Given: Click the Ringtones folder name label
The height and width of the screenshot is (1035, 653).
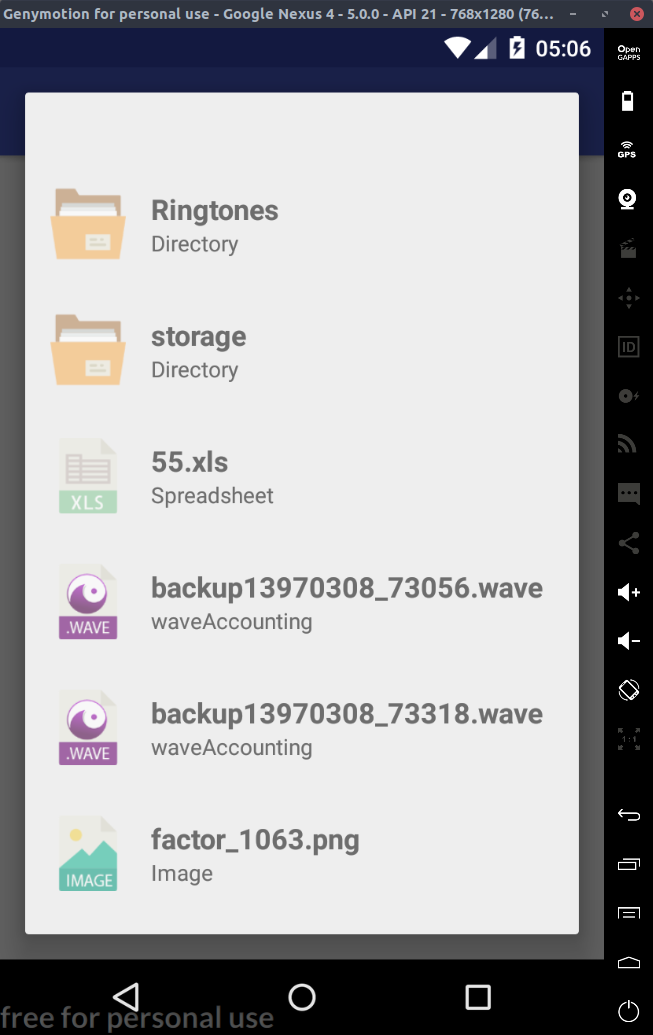Looking at the screenshot, I should (215, 211).
